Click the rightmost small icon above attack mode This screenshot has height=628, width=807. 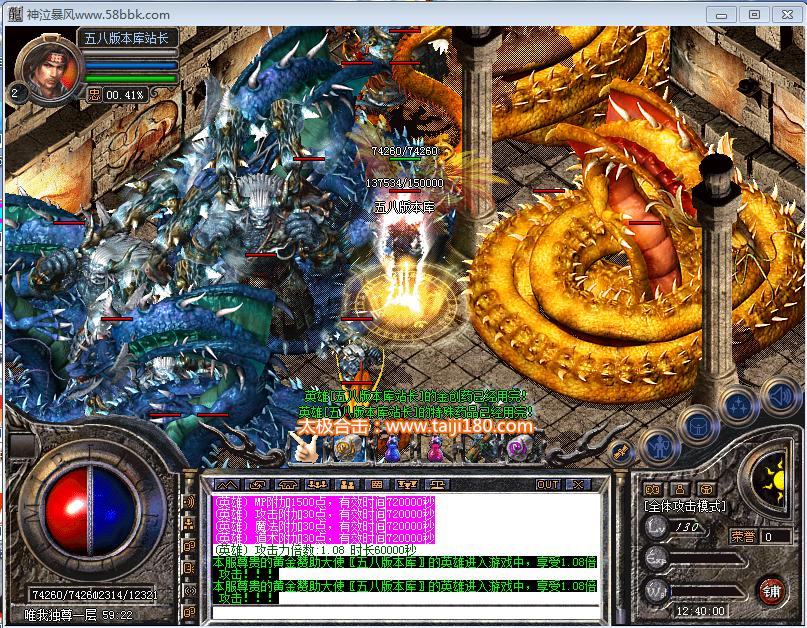pos(706,489)
